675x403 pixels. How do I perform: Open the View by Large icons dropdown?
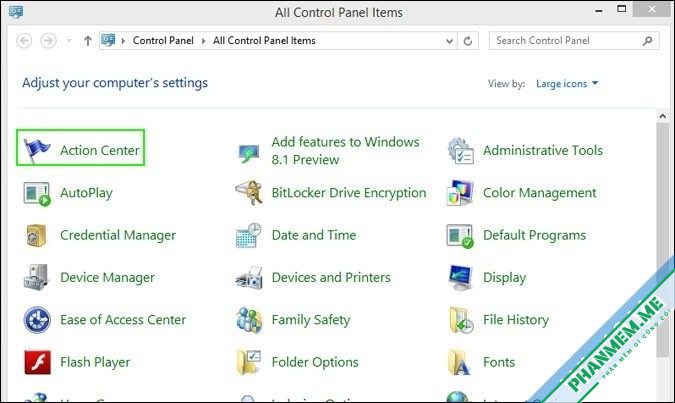567,84
